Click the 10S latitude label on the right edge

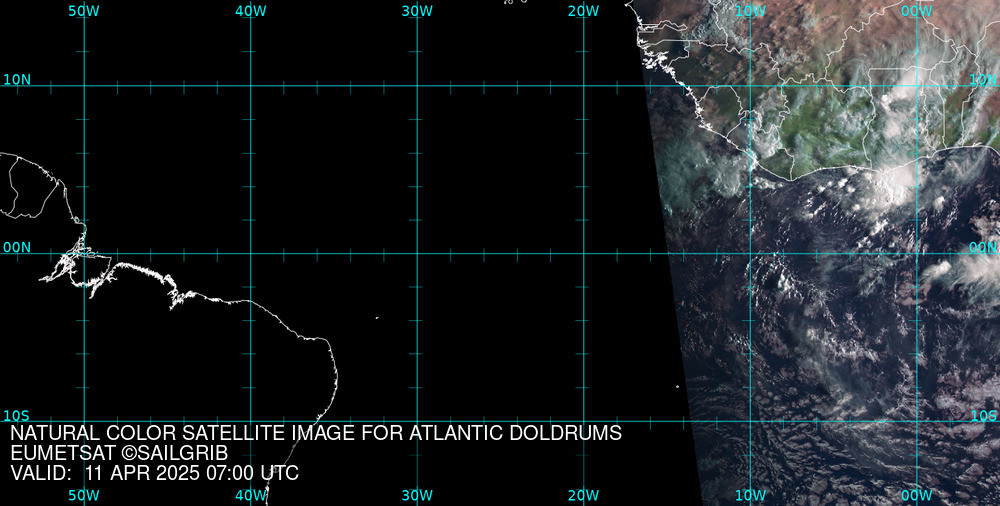tap(984, 416)
